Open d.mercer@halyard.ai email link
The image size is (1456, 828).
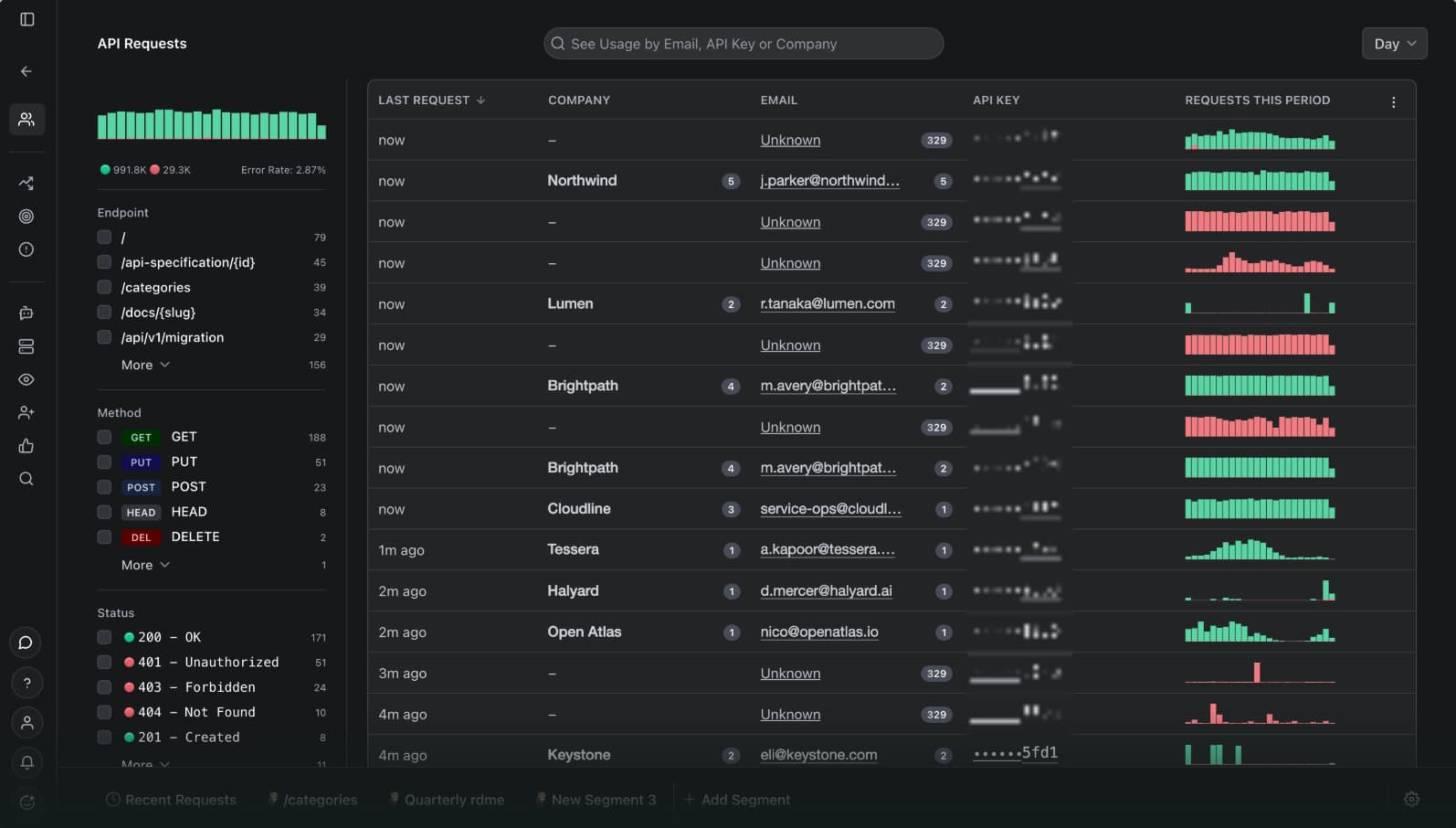click(826, 590)
